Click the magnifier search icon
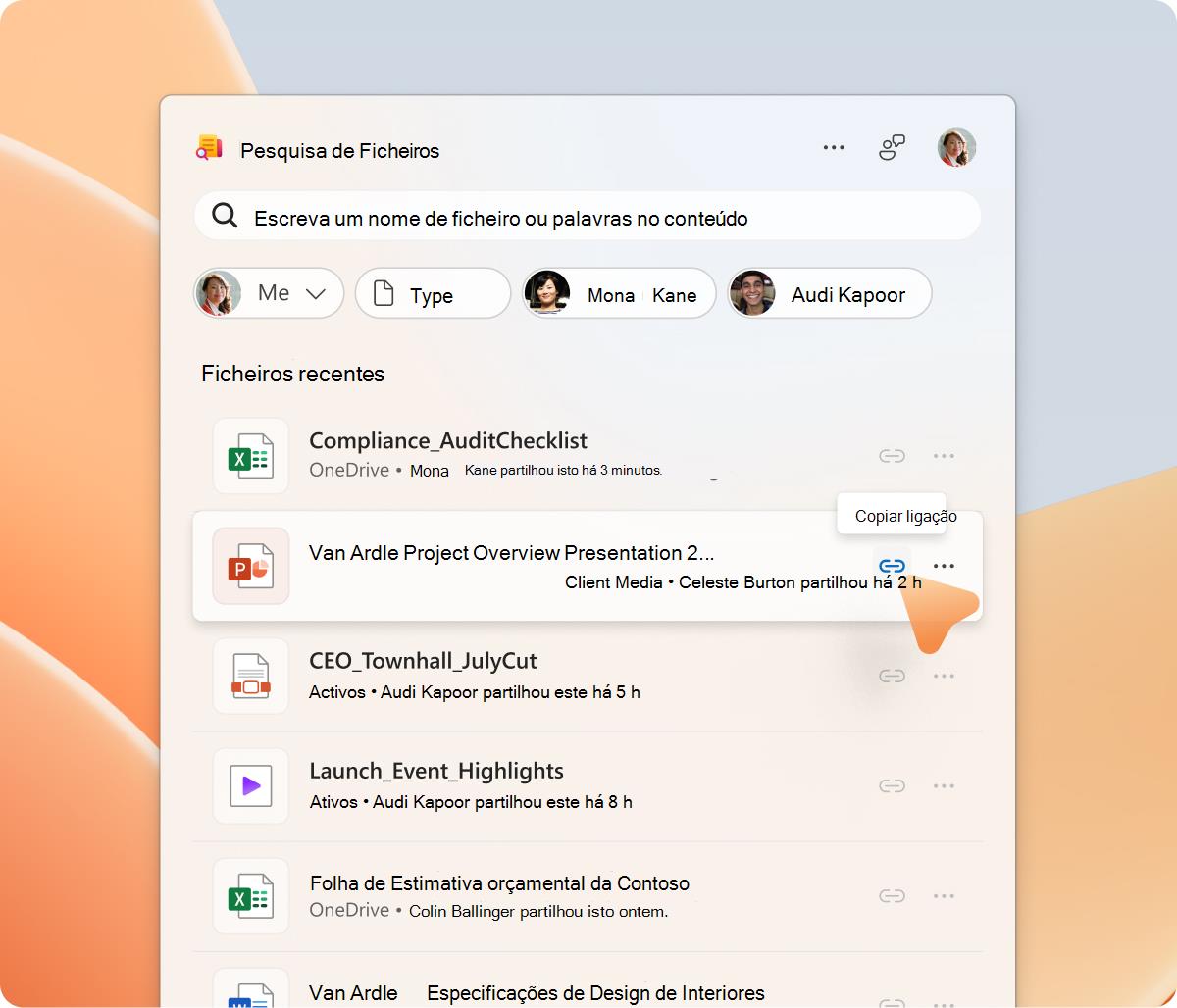 (225, 217)
